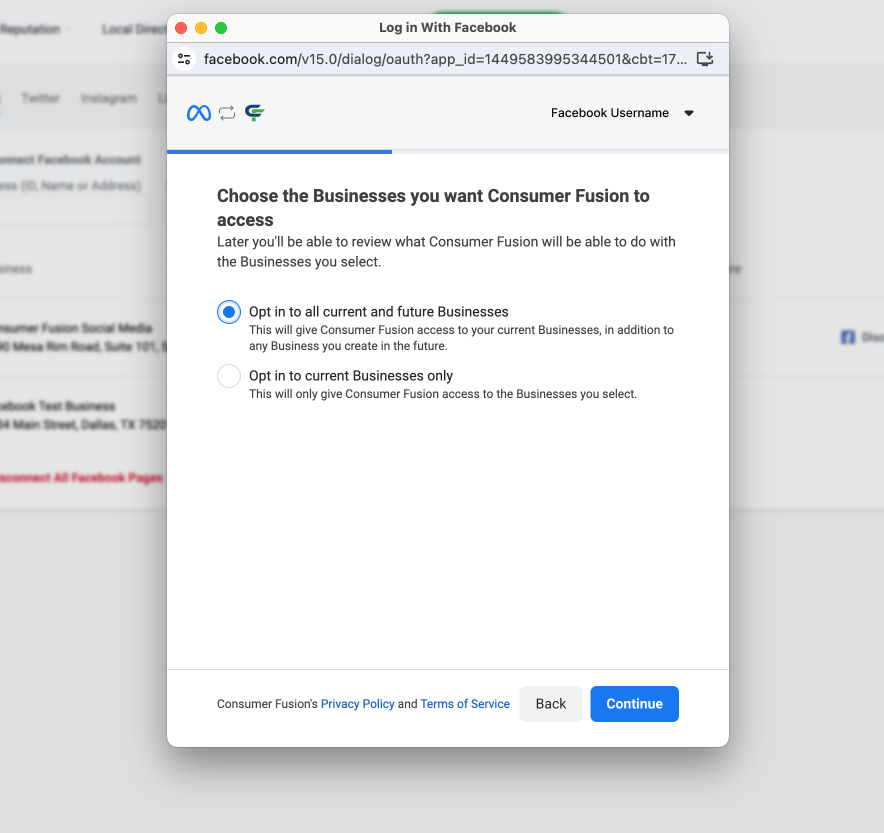This screenshot has width=884, height=833.
Task: Click 'Disconnect All Facebook Pages' in background page
Action: click(x=81, y=478)
